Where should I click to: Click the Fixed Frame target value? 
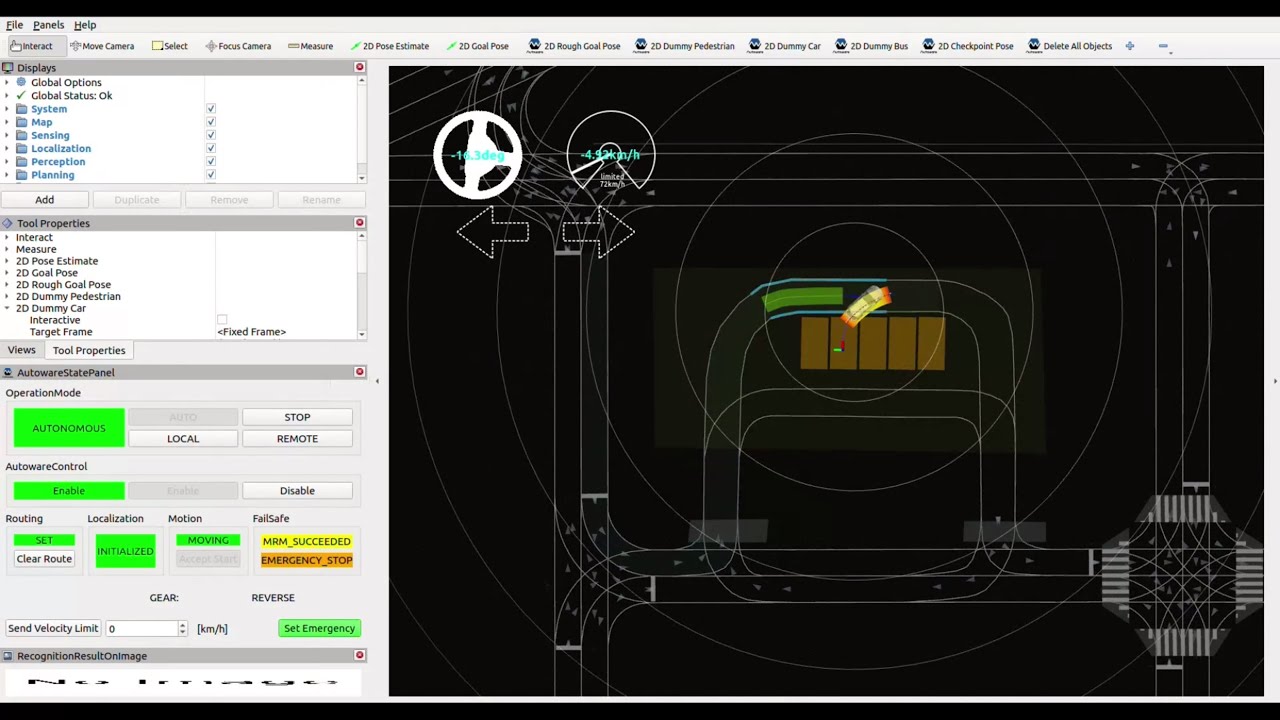click(x=252, y=332)
